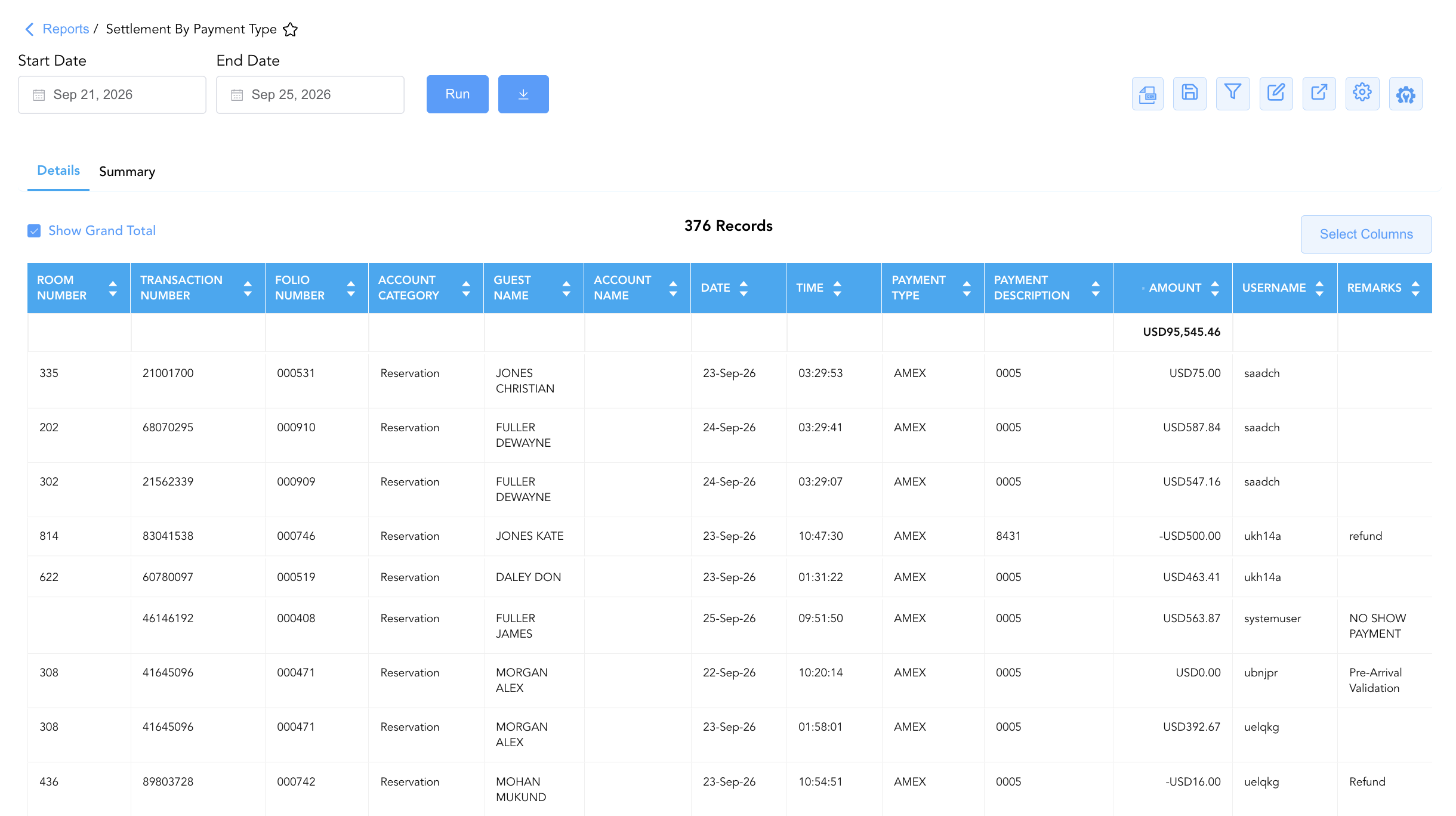Sort by Guest Name column arrows
1456x816 pixels.
pos(566,289)
